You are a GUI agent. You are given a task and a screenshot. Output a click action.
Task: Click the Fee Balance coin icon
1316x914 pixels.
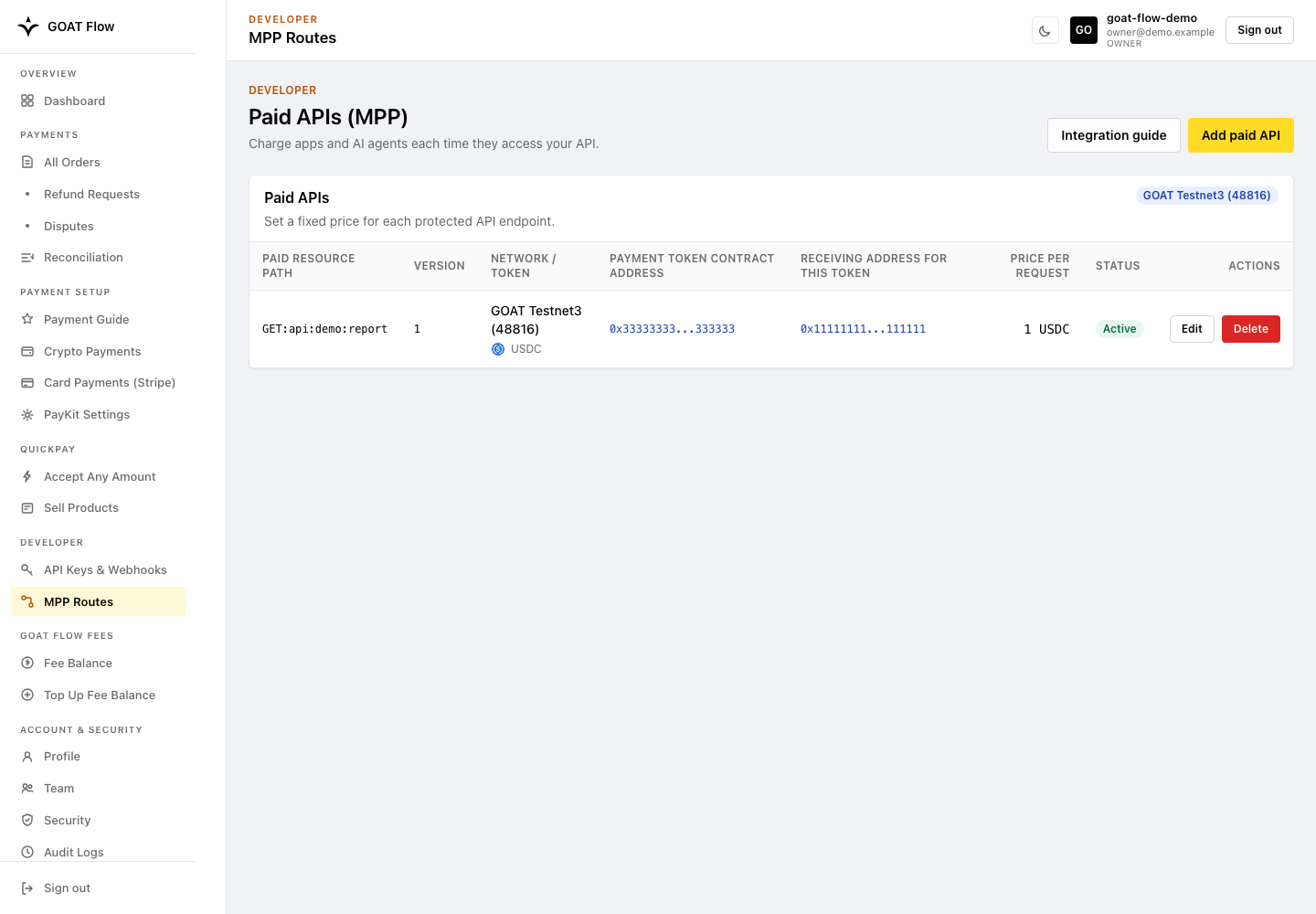27,663
